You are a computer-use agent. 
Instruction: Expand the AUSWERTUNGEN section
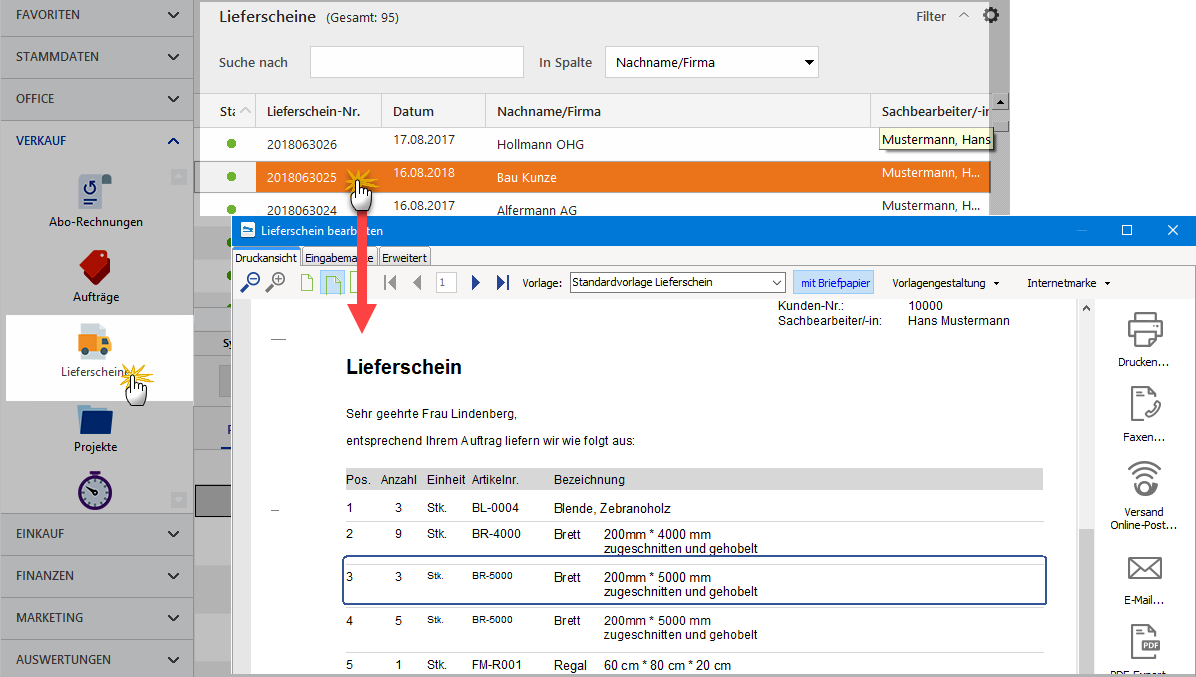[96, 659]
